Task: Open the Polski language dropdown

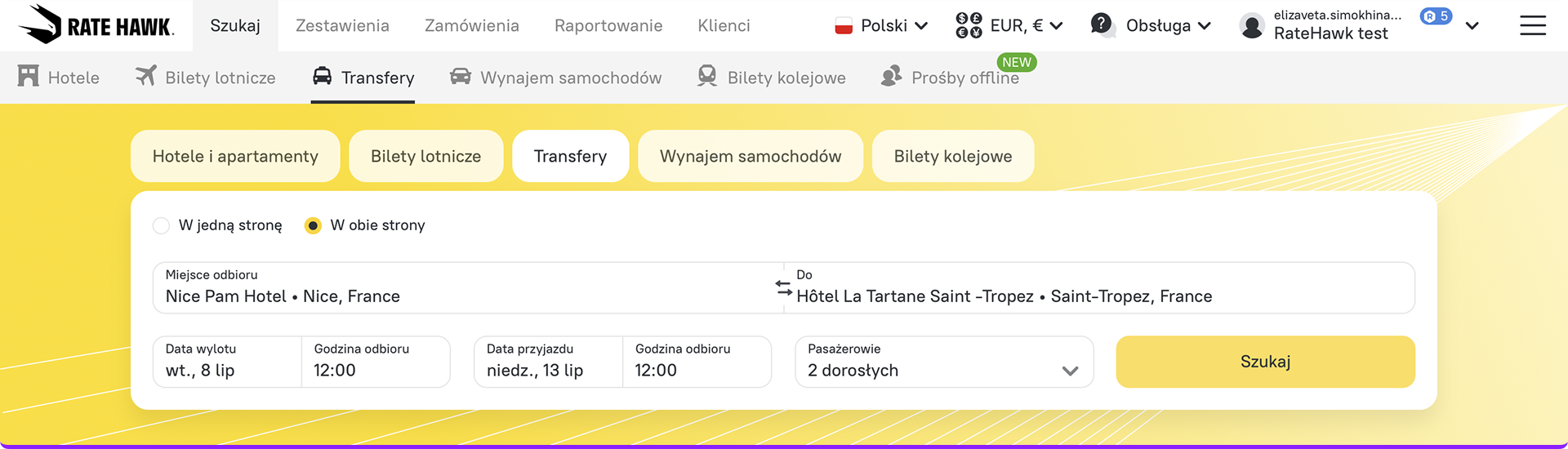Action: (x=882, y=25)
